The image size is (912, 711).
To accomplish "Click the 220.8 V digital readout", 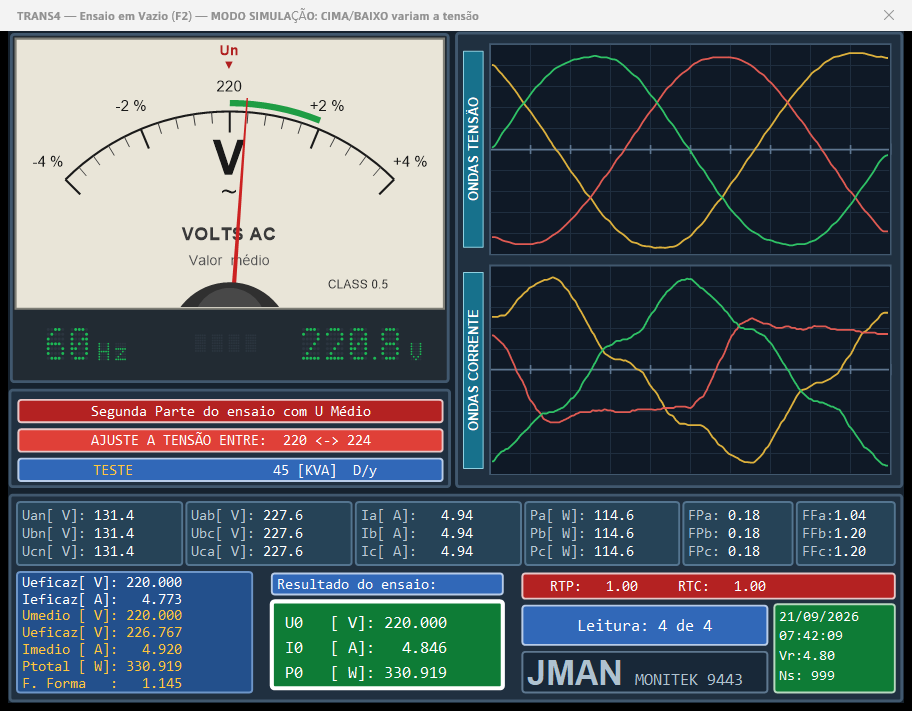I will [x=362, y=344].
